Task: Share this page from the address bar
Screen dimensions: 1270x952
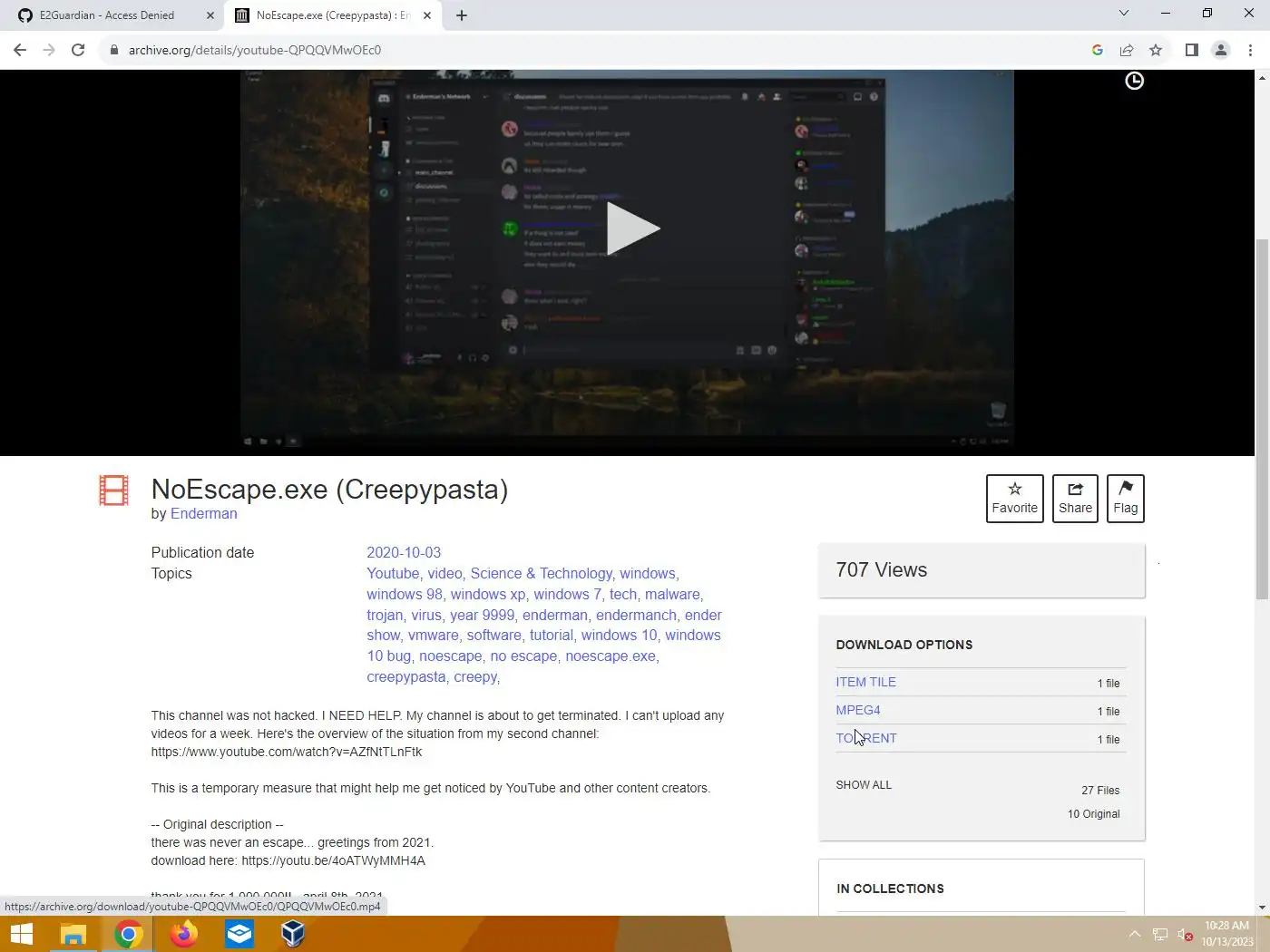Action: click(1126, 50)
